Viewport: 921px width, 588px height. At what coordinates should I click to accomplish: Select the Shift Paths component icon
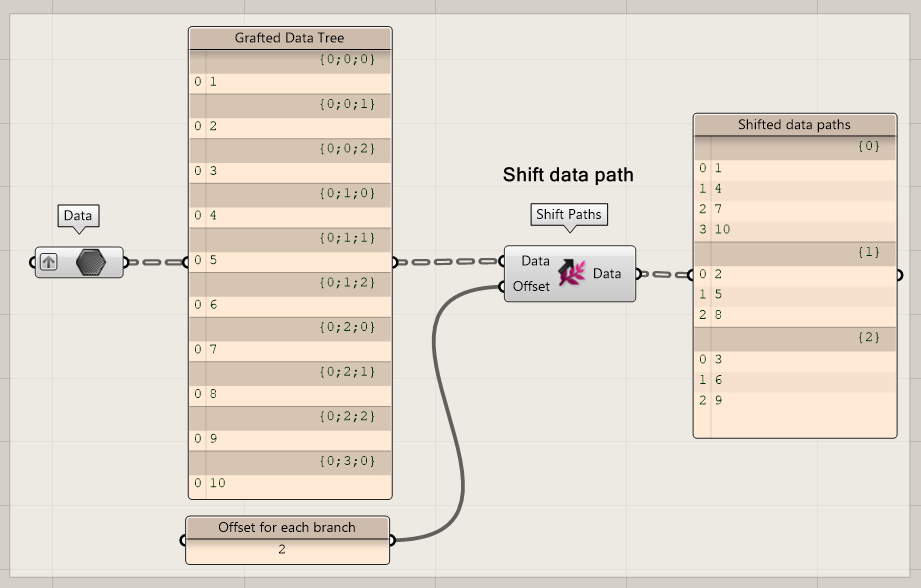570,271
